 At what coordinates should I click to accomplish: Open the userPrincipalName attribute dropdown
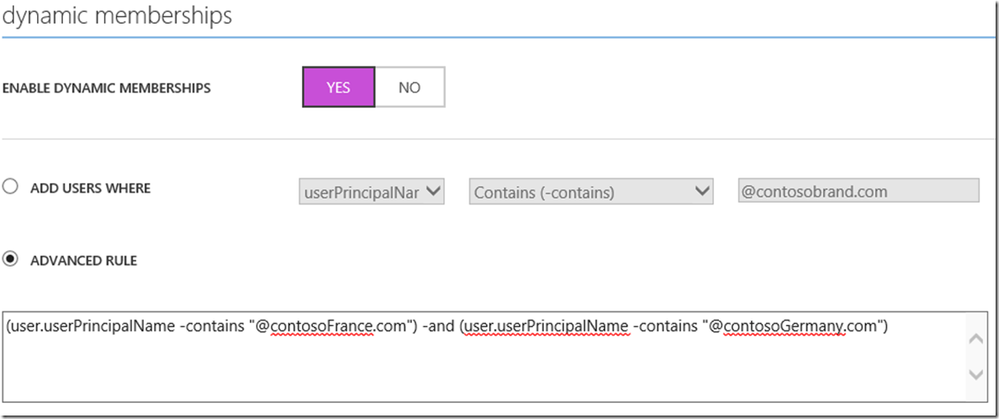[371, 191]
